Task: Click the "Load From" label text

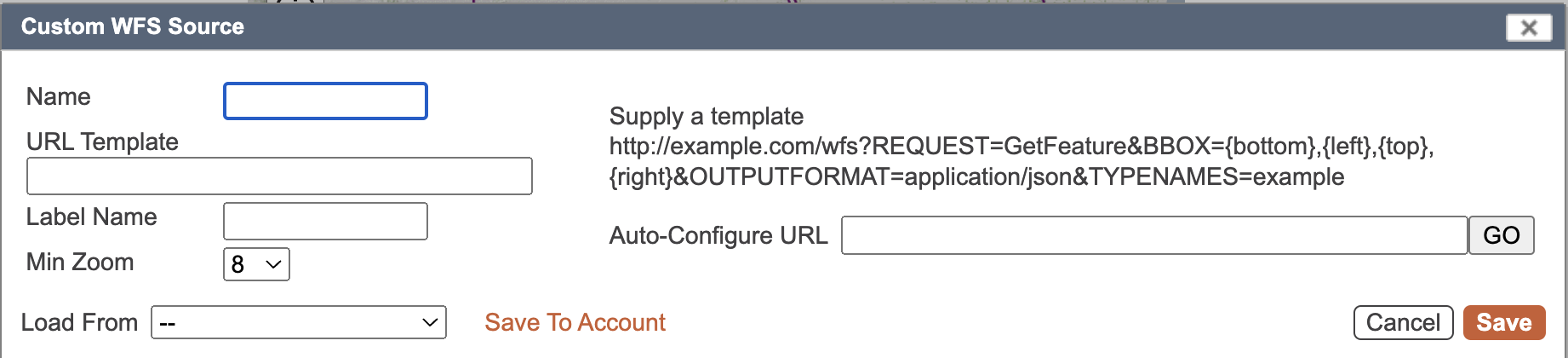Action: click(x=79, y=322)
